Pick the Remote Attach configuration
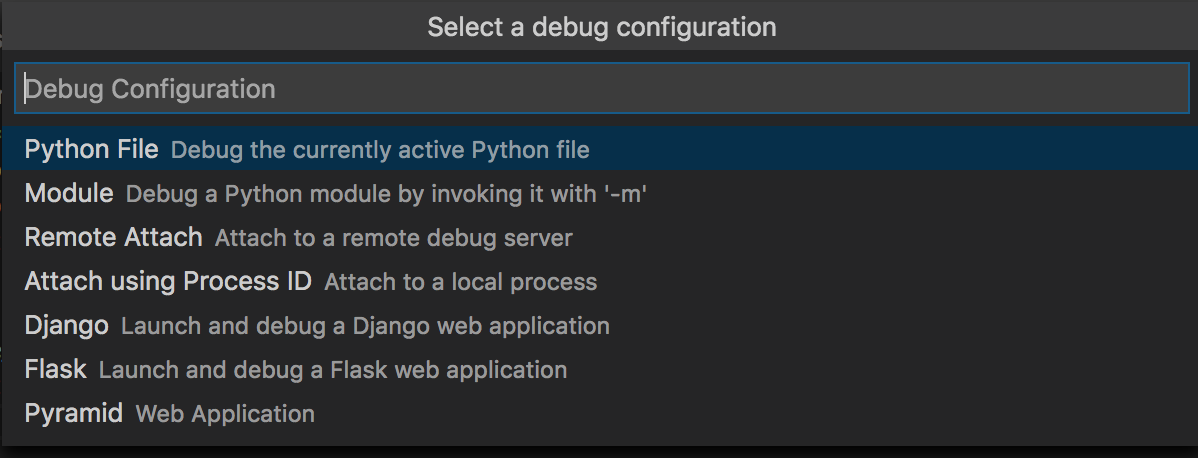The height and width of the screenshot is (458, 1198). pos(113,238)
